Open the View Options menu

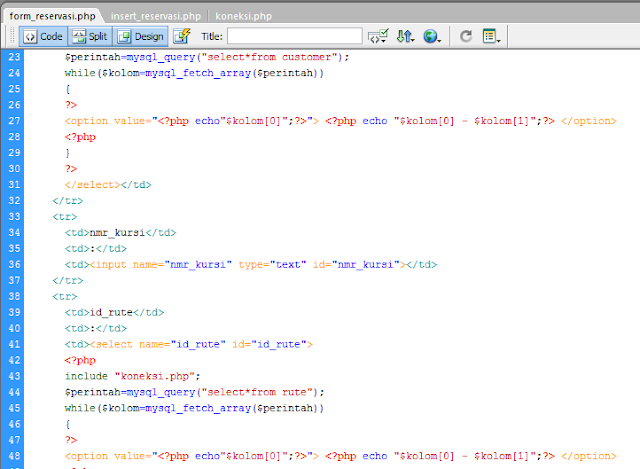[x=491, y=36]
